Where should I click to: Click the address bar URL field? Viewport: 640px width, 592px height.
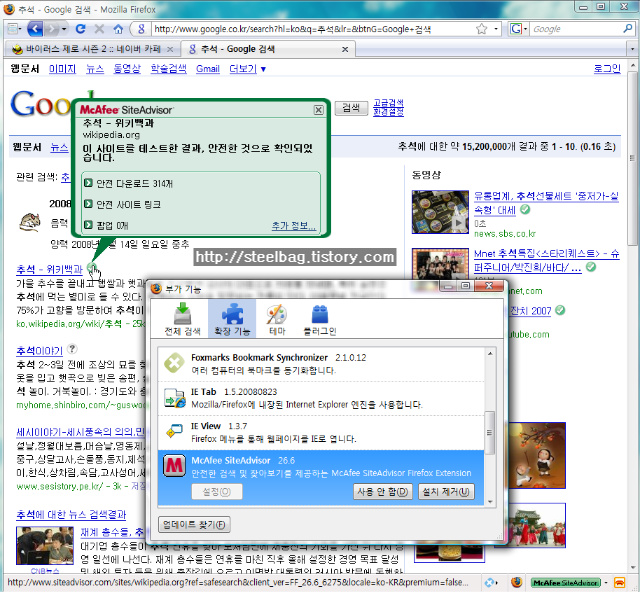click(x=312, y=29)
